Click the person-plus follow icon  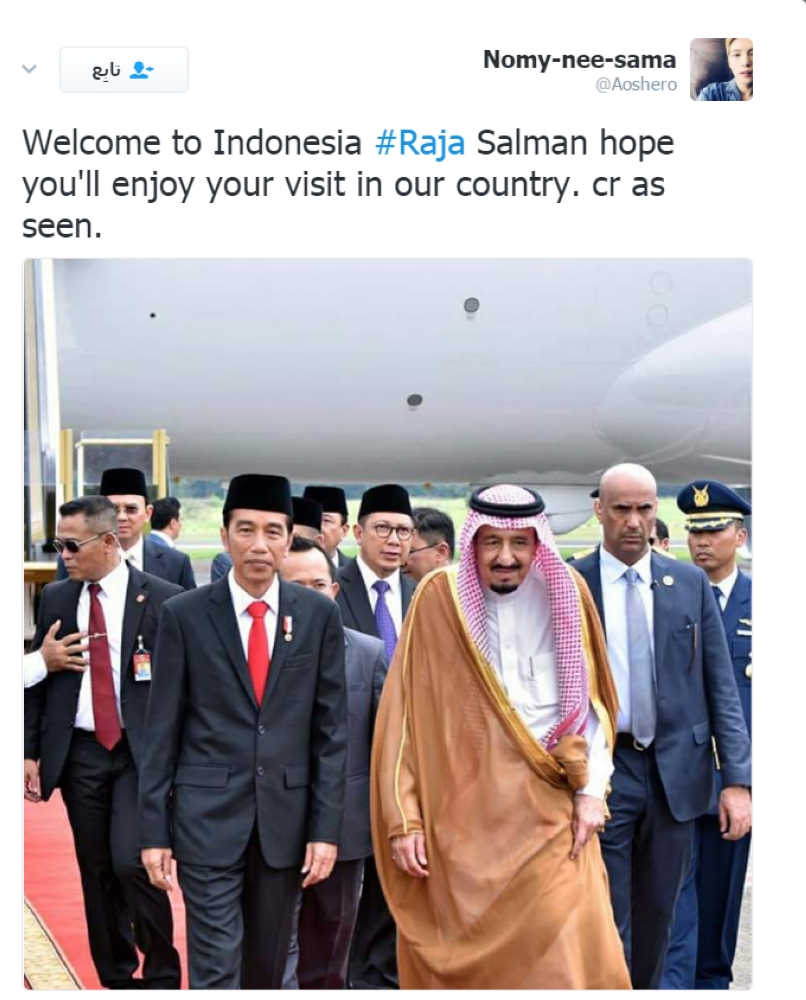(x=141, y=70)
